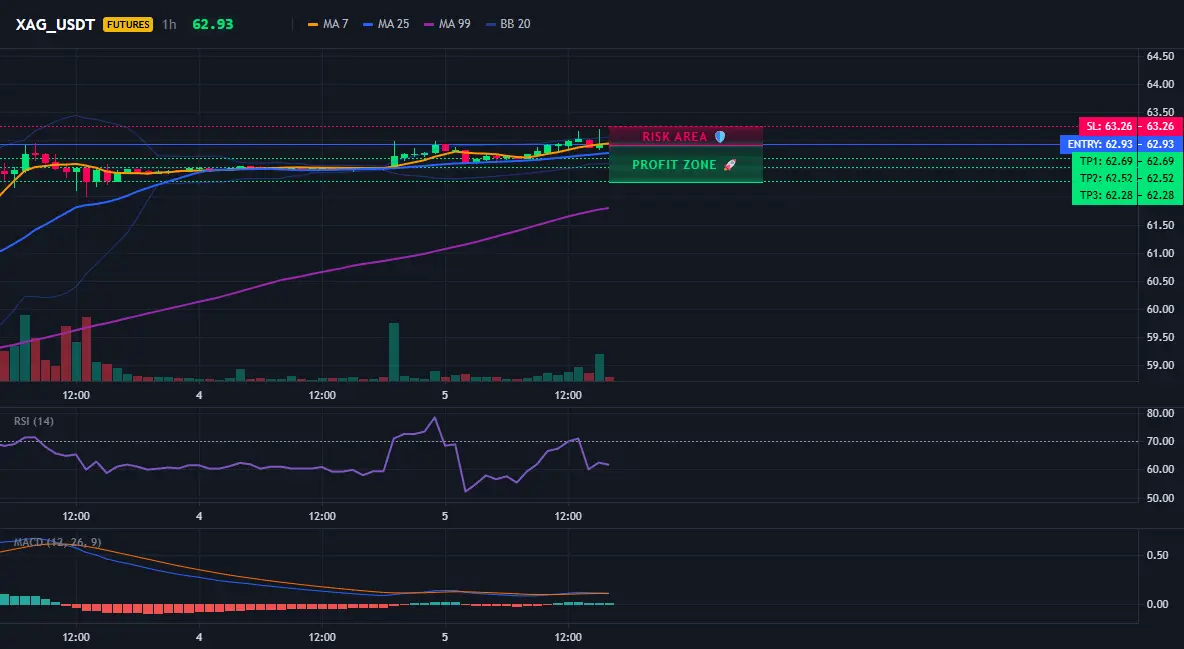Click the FUTURES badge
Screen dimensions: 1184x649
click(x=128, y=24)
